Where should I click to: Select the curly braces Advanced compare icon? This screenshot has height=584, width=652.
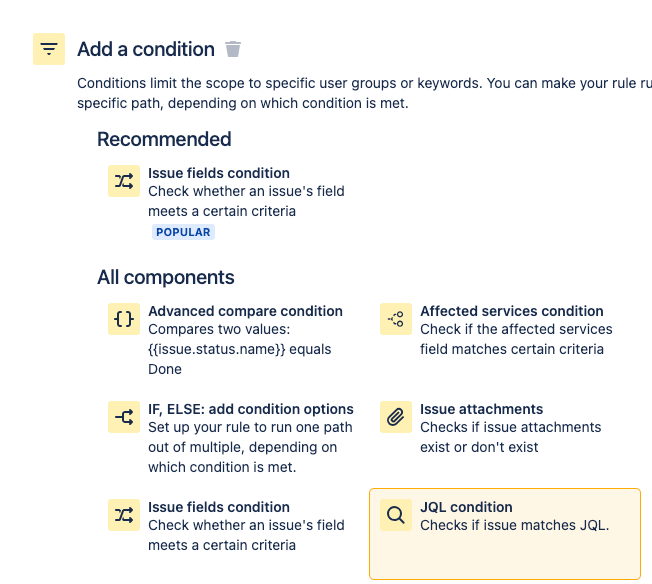tap(124, 319)
